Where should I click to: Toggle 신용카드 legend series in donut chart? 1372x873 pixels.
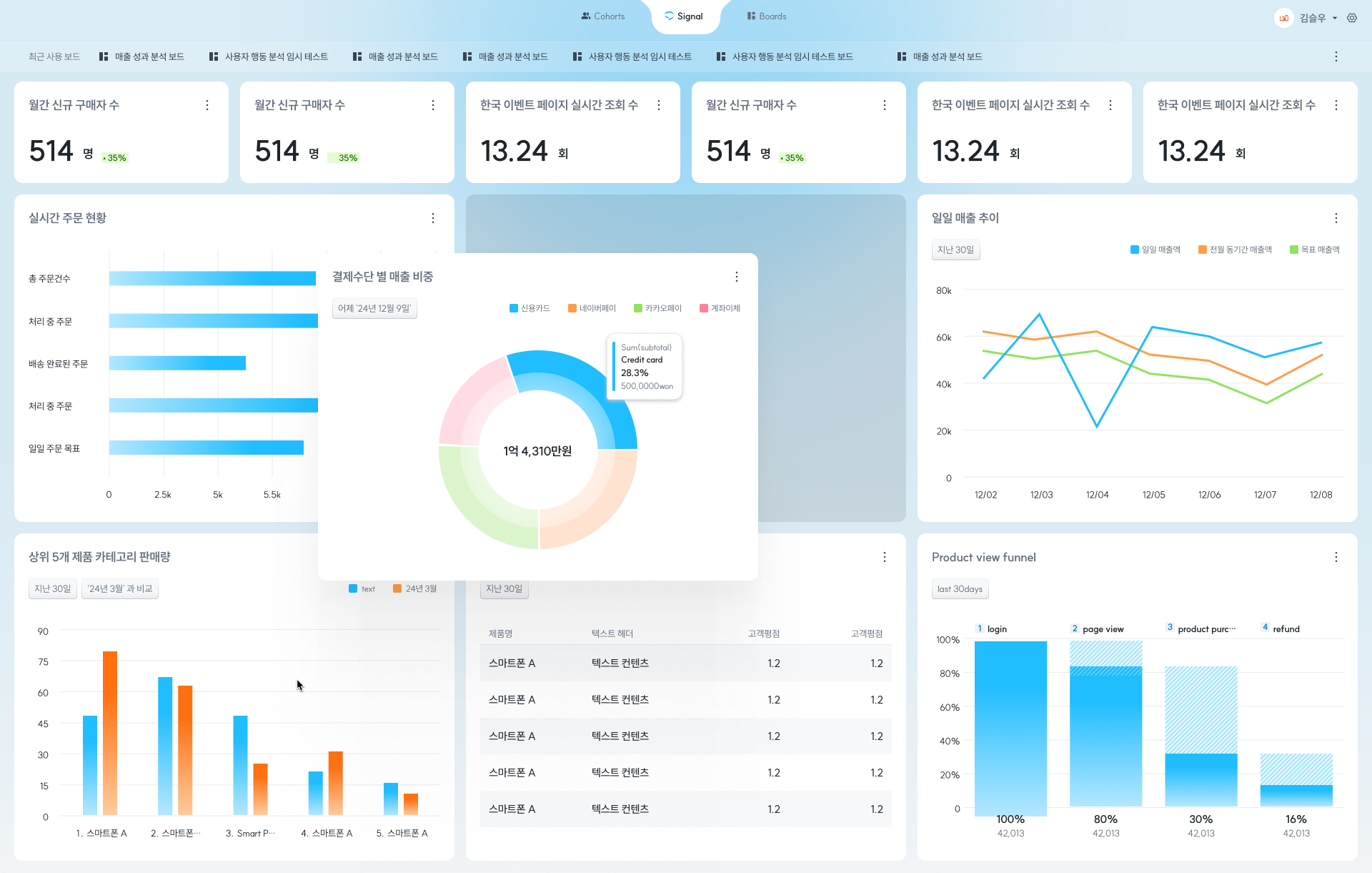530,308
